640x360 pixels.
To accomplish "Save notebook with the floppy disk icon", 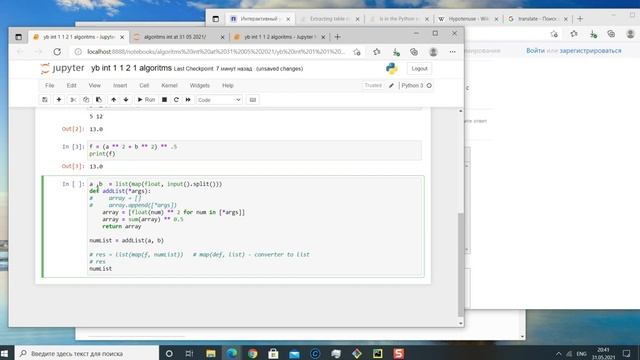I will [45, 100].
